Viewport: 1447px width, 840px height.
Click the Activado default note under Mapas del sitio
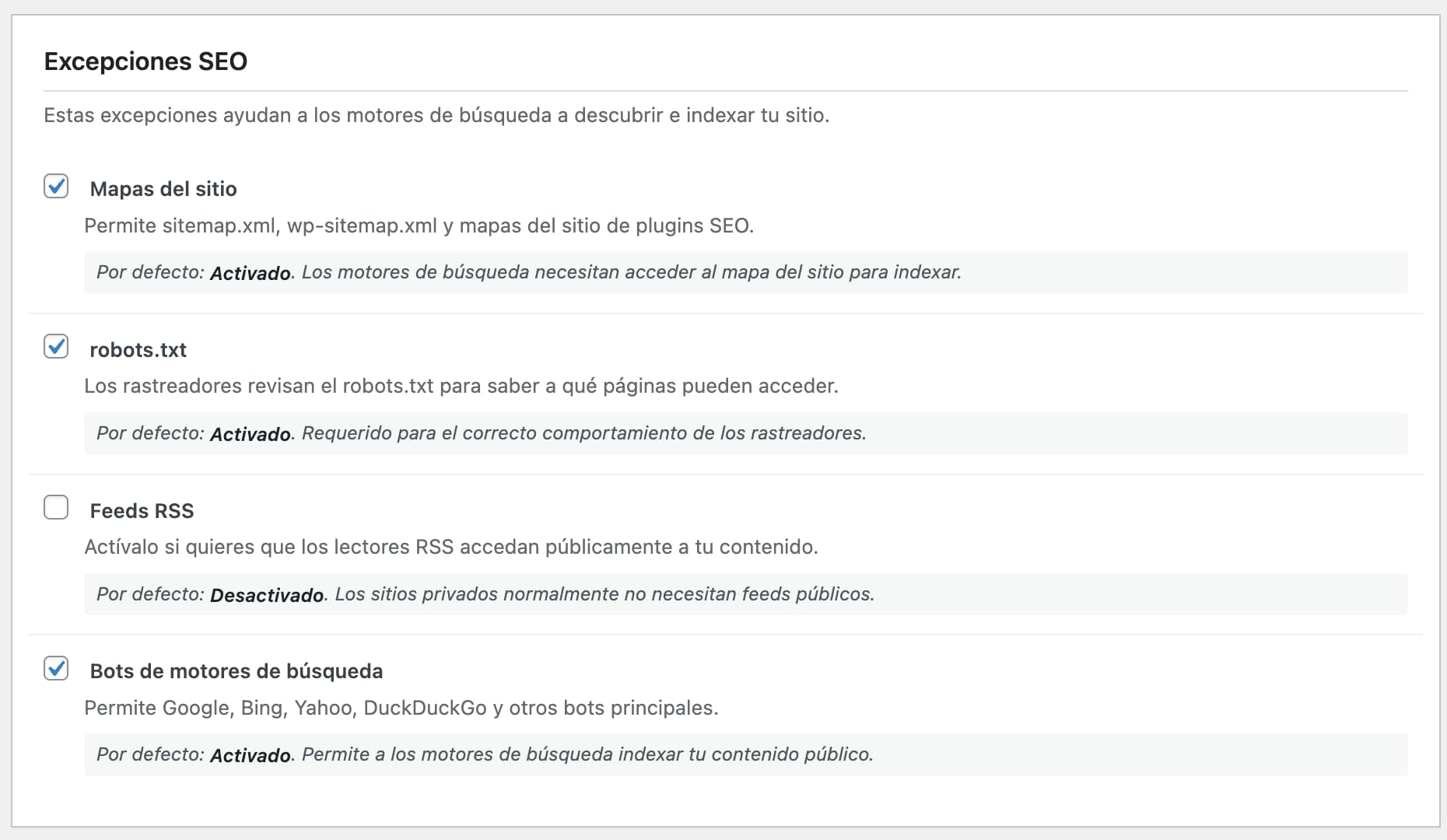(528, 272)
